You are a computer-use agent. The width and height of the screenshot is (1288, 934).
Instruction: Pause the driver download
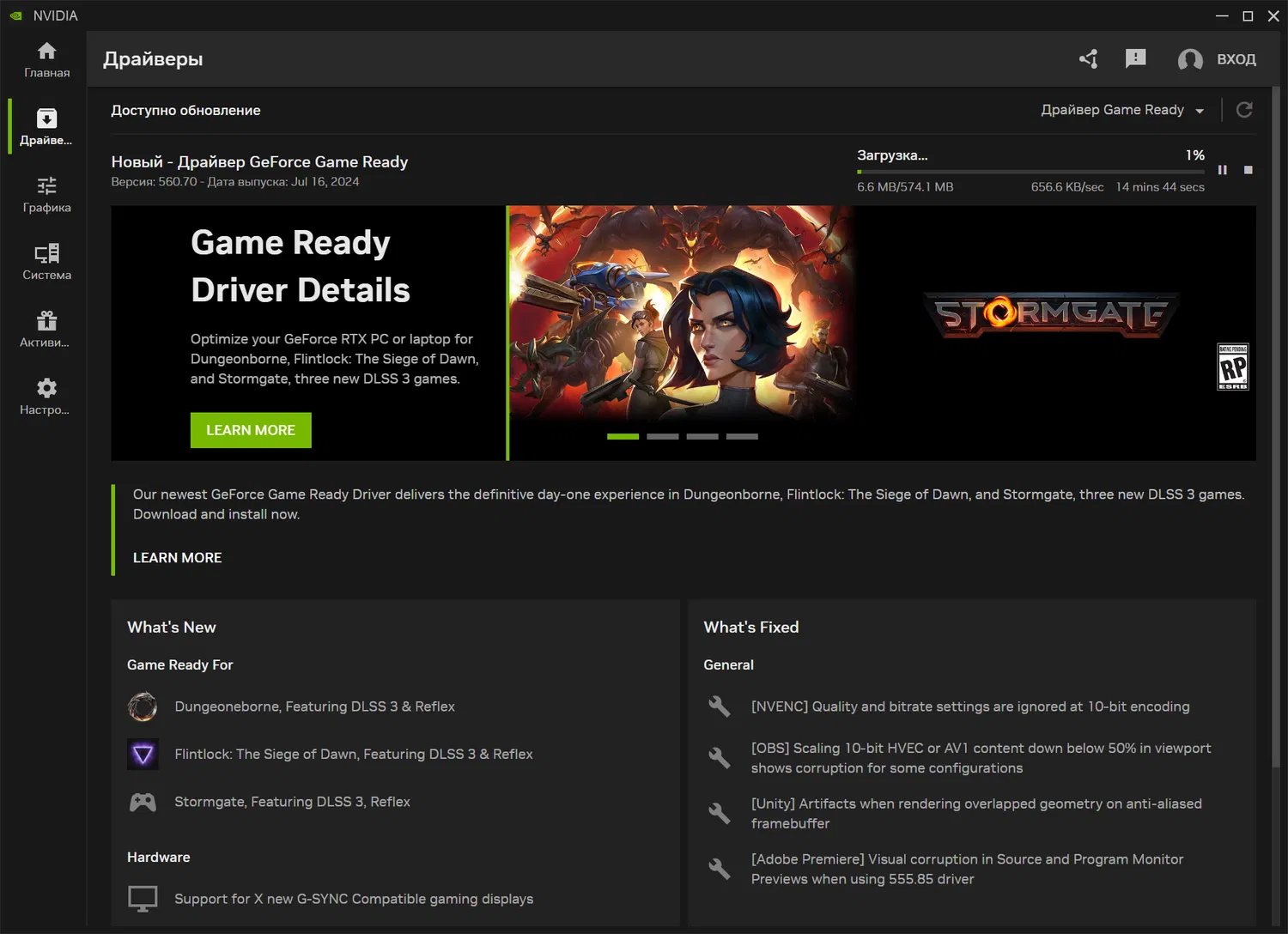point(1222,170)
